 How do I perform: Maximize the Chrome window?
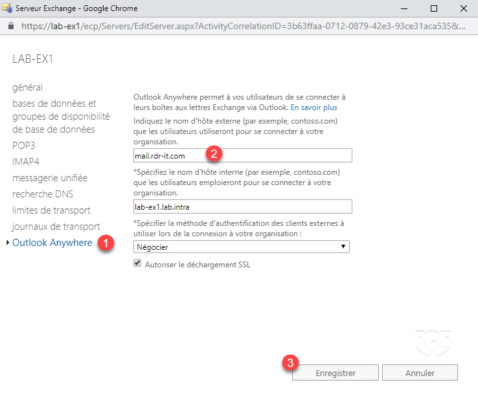click(x=434, y=8)
